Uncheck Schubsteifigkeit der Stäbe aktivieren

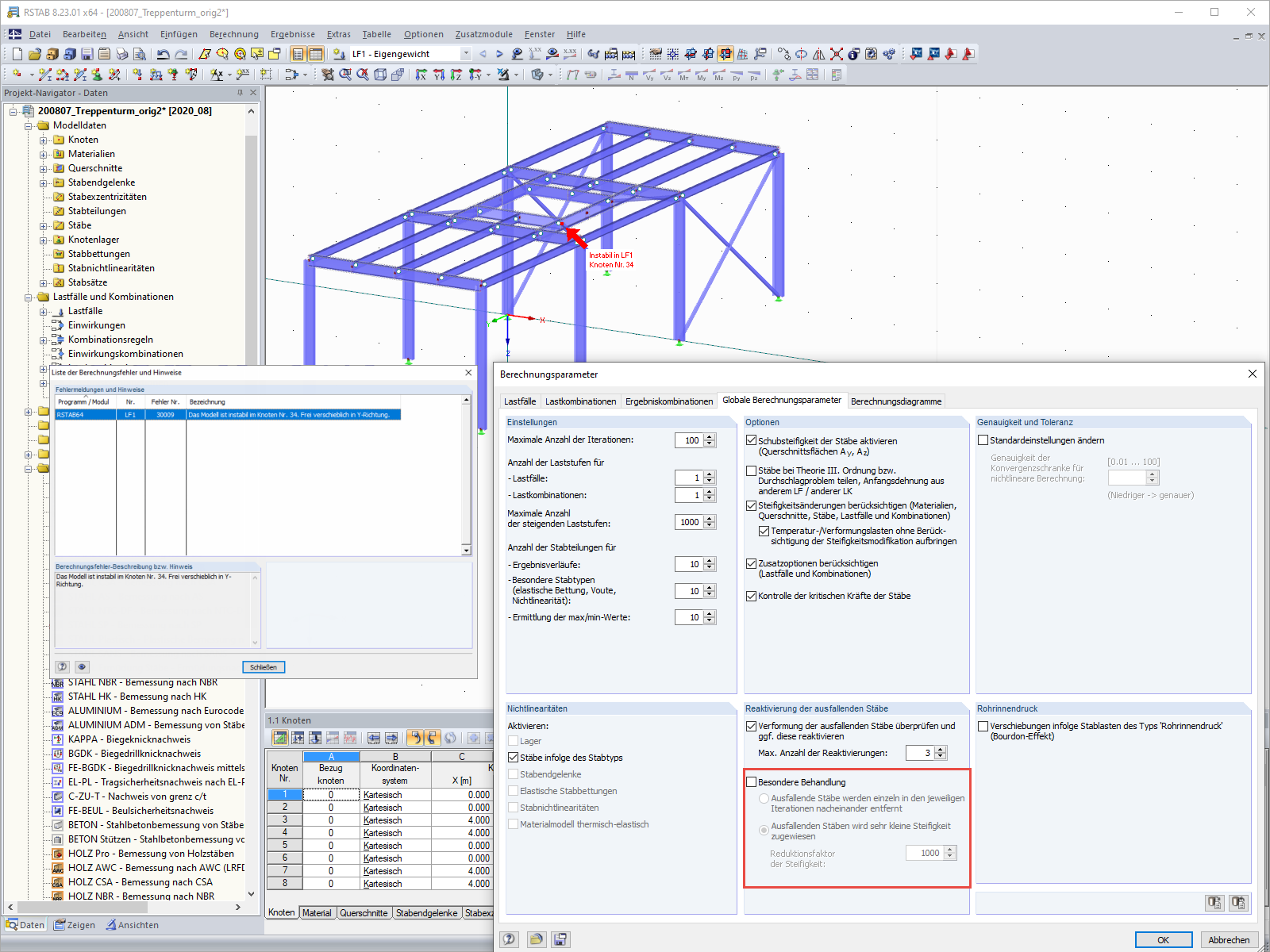pos(751,440)
